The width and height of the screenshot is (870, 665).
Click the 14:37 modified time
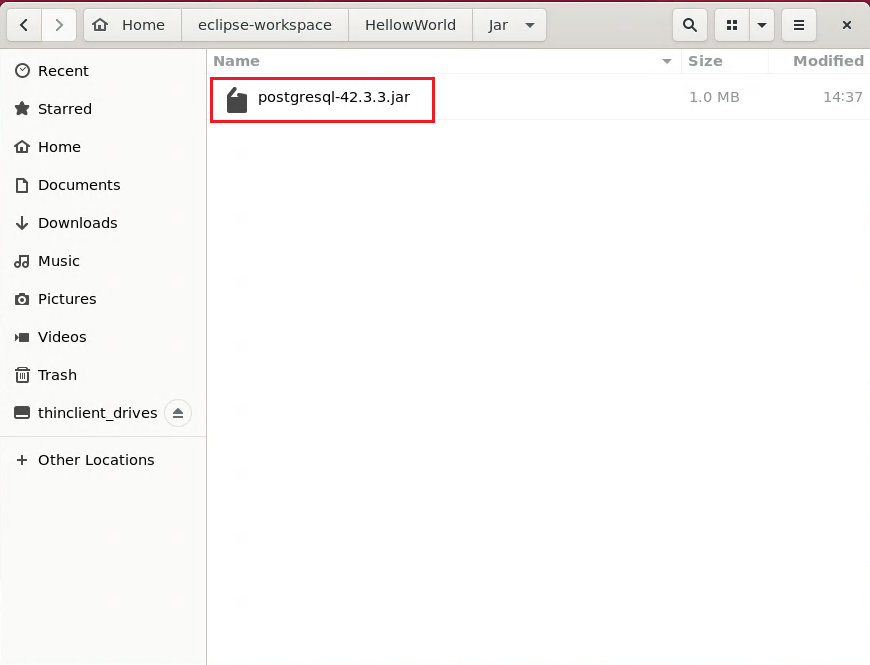pyautogui.click(x=843, y=97)
